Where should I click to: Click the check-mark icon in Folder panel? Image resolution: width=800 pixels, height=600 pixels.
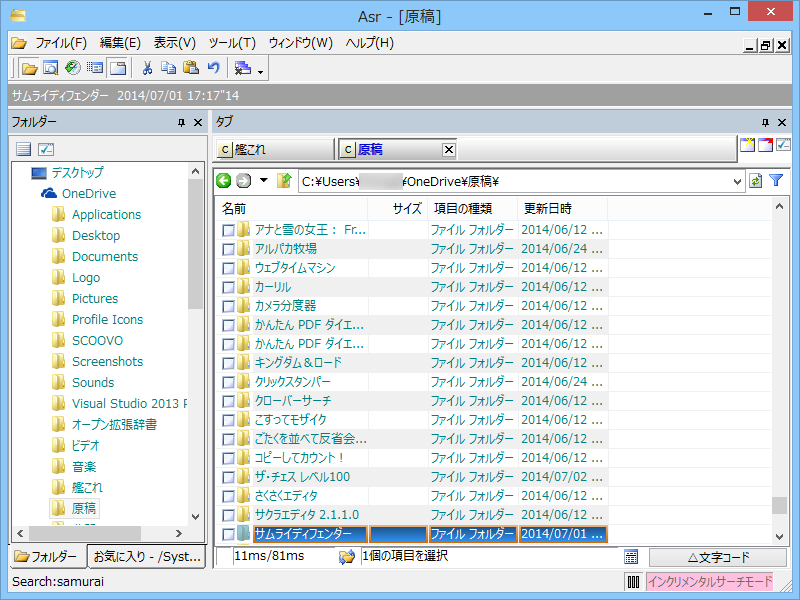[46, 149]
